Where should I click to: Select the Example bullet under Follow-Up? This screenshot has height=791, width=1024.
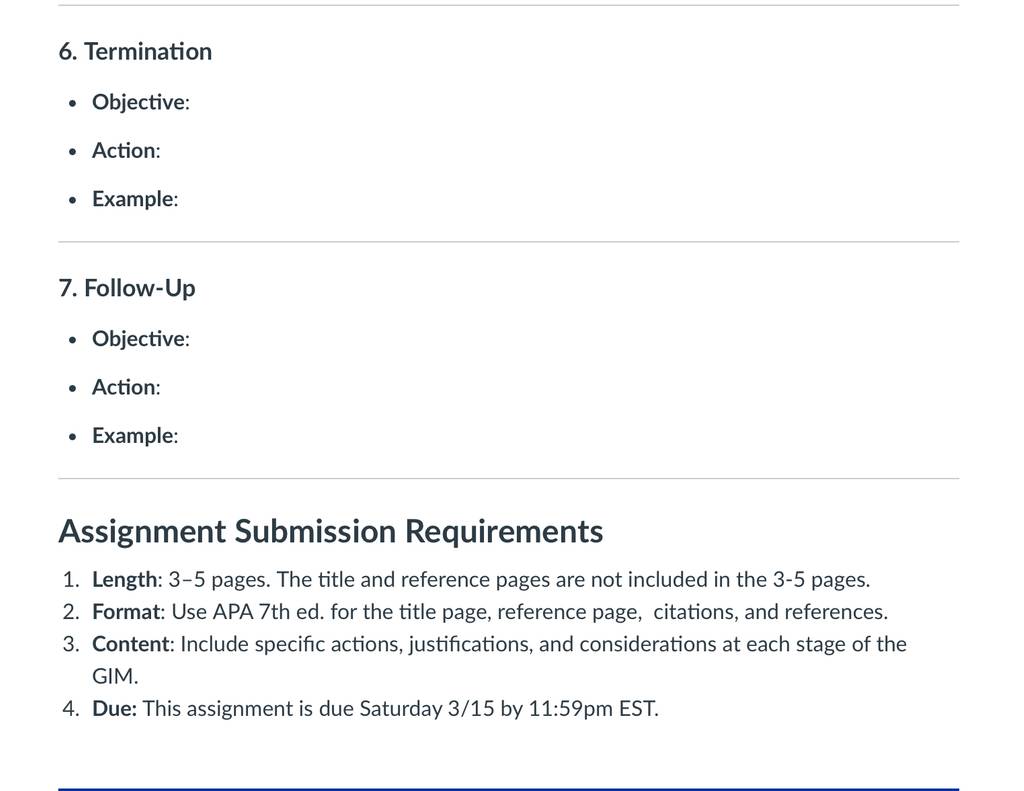click(x=135, y=435)
